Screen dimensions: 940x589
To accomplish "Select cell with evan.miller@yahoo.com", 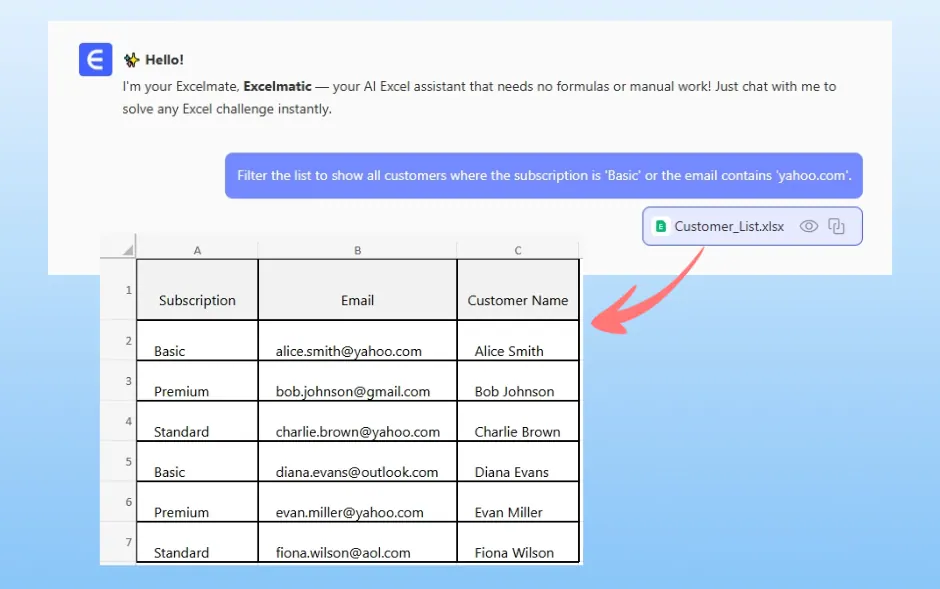I will [x=349, y=511].
